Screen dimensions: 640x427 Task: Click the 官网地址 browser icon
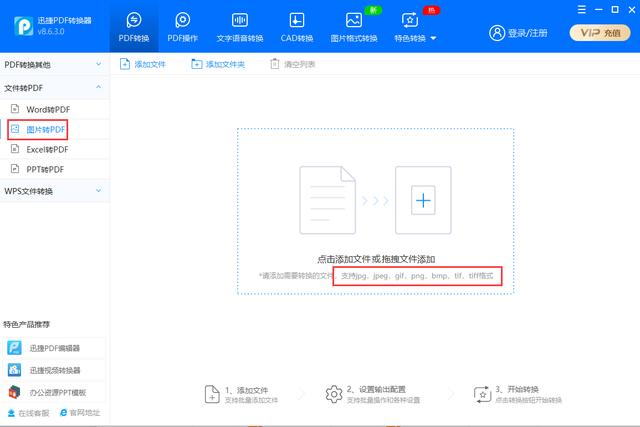click(63, 413)
